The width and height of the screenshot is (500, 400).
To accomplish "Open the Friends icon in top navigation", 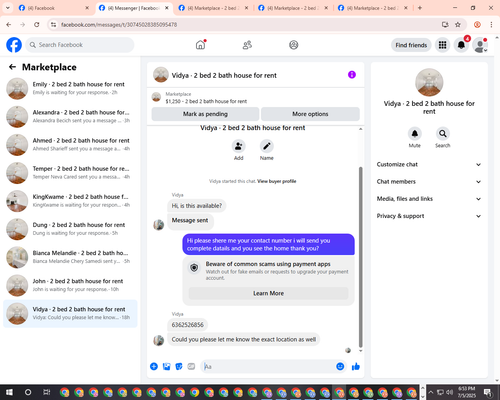I will tap(247, 45).
